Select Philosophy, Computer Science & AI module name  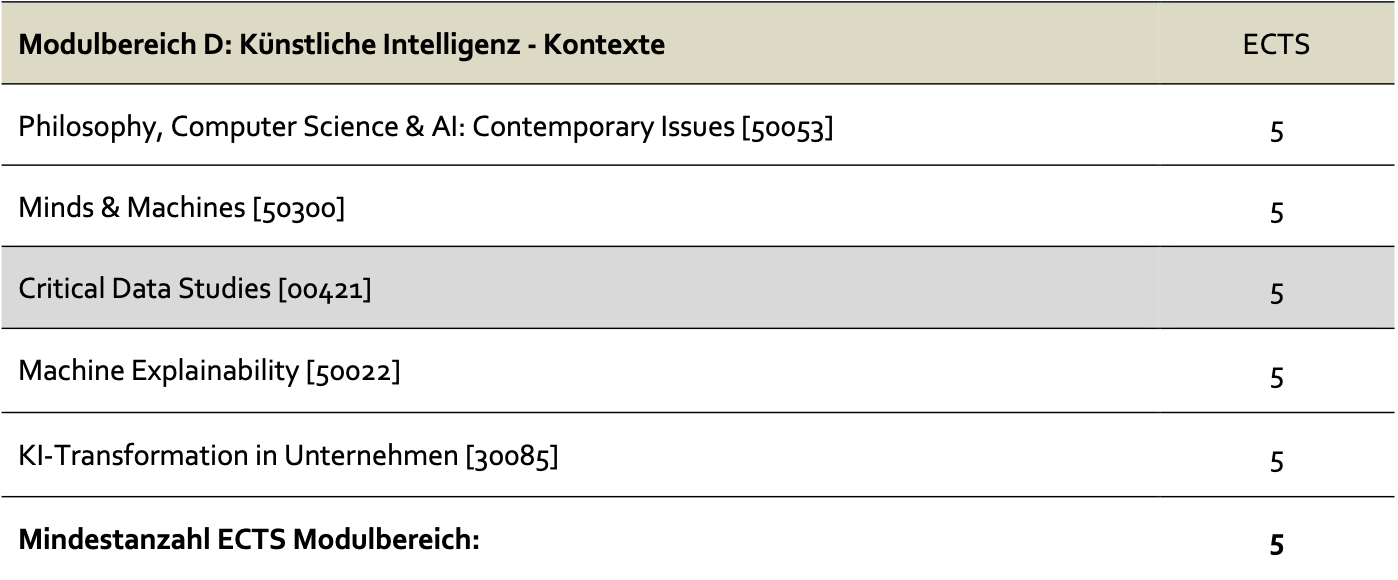pyautogui.click(x=376, y=128)
